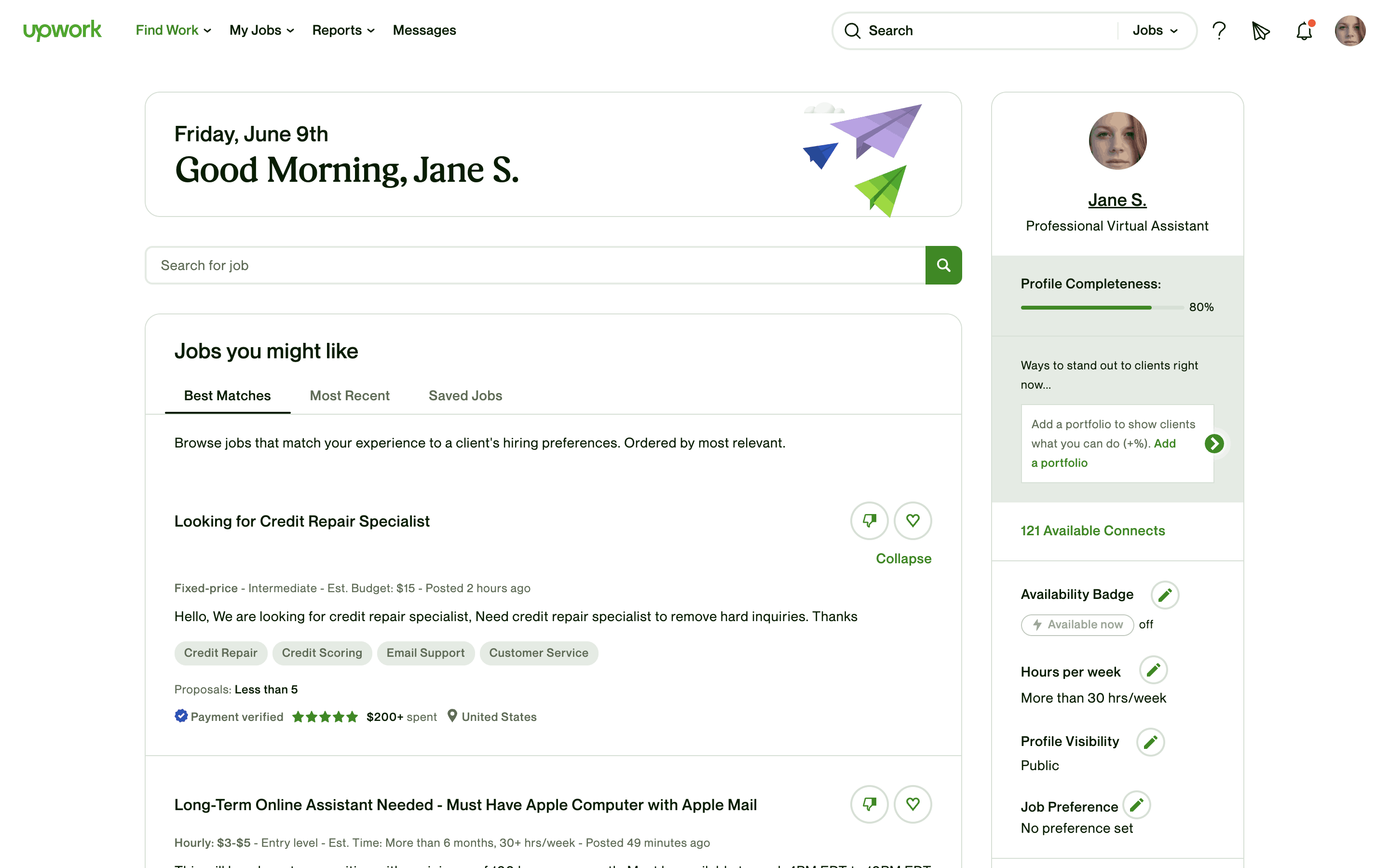This screenshot has width=1389, height=868.
Task: Click the 121 Available Connects link
Action: coord(1092,530)
